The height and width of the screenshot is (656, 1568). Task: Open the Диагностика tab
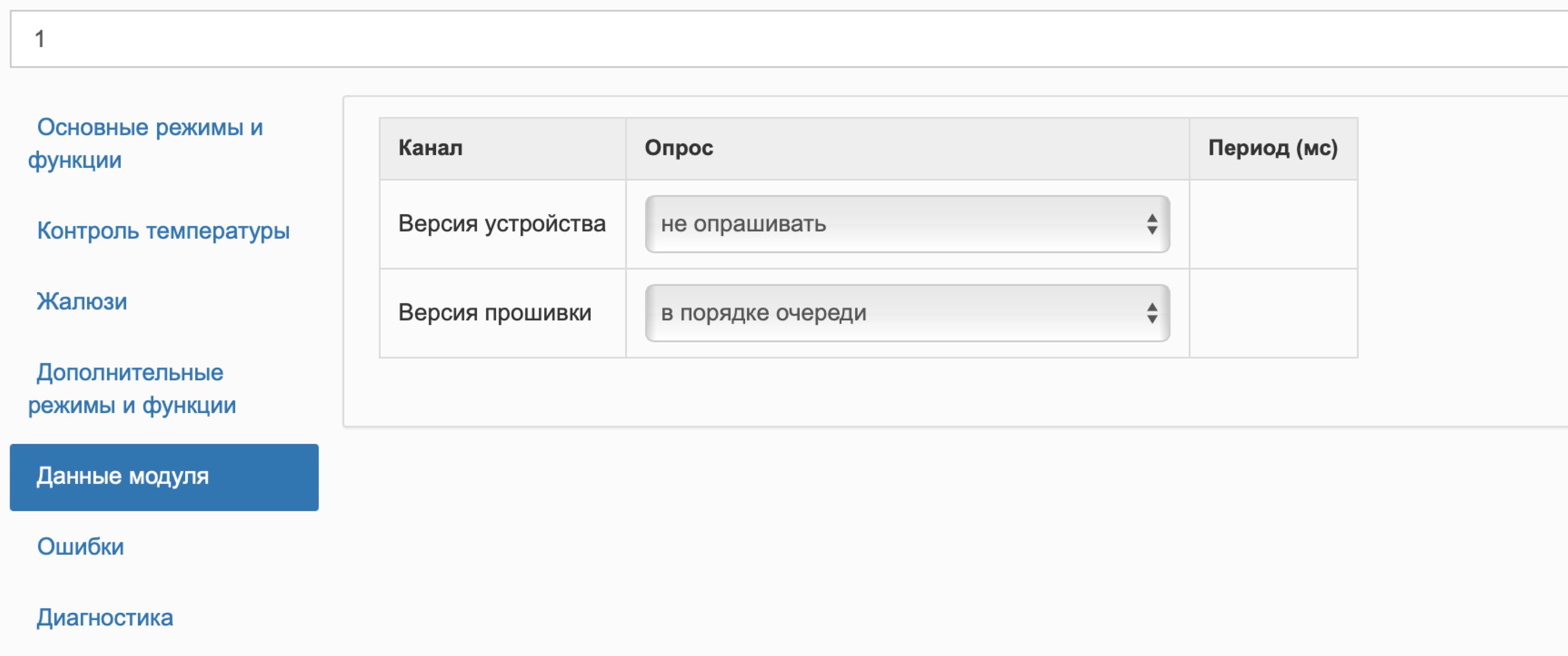pos(105,617)
